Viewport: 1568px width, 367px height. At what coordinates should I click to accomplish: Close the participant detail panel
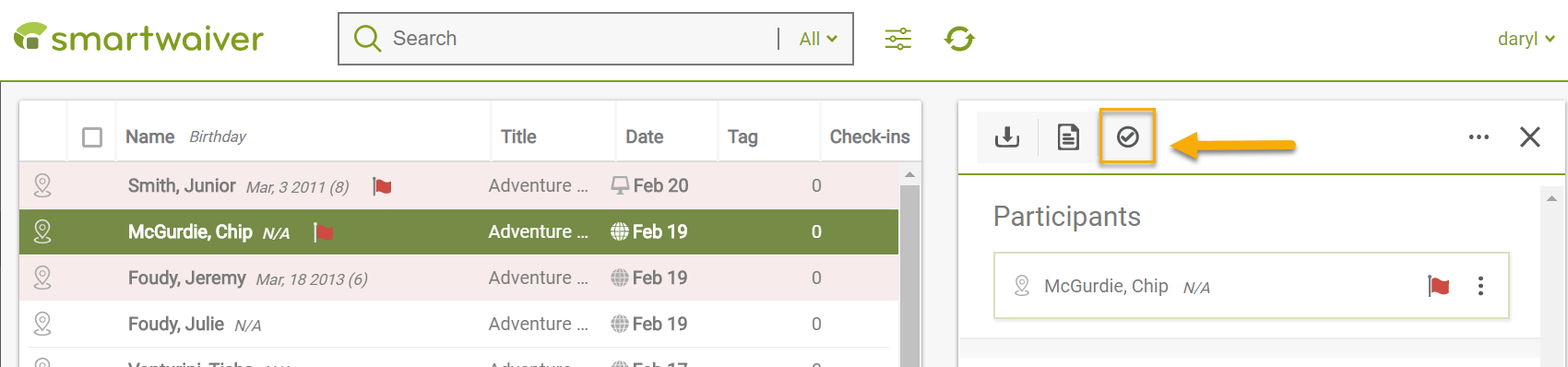[x=1529, y=136]
